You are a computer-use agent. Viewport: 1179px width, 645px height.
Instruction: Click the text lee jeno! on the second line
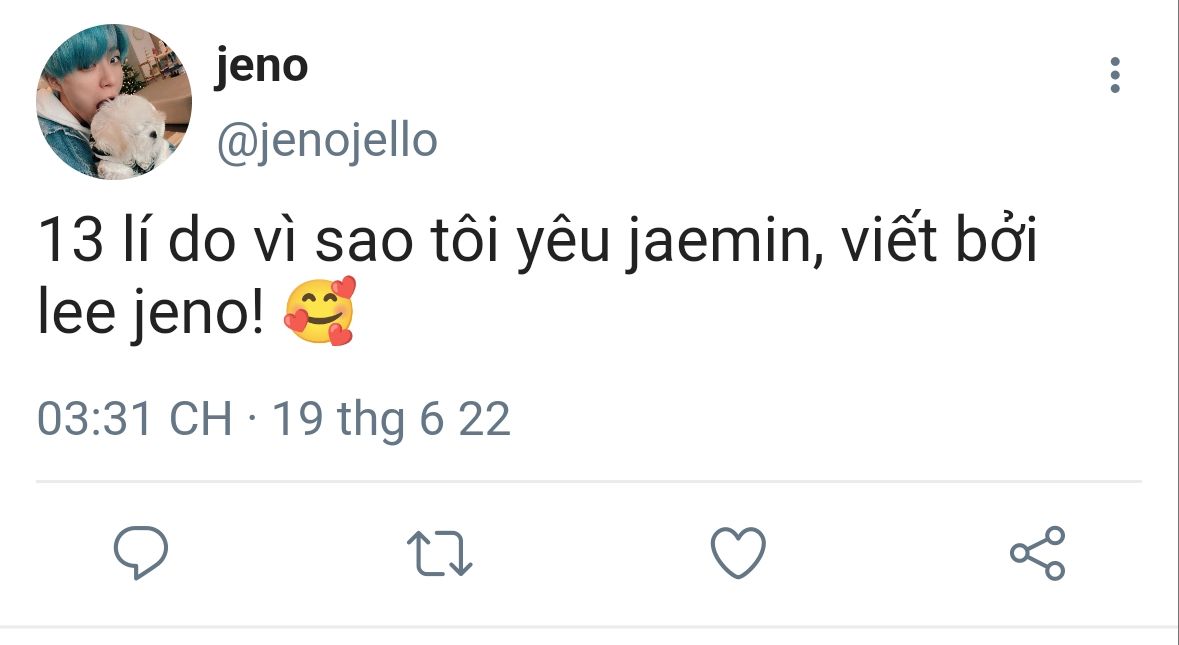151,313
